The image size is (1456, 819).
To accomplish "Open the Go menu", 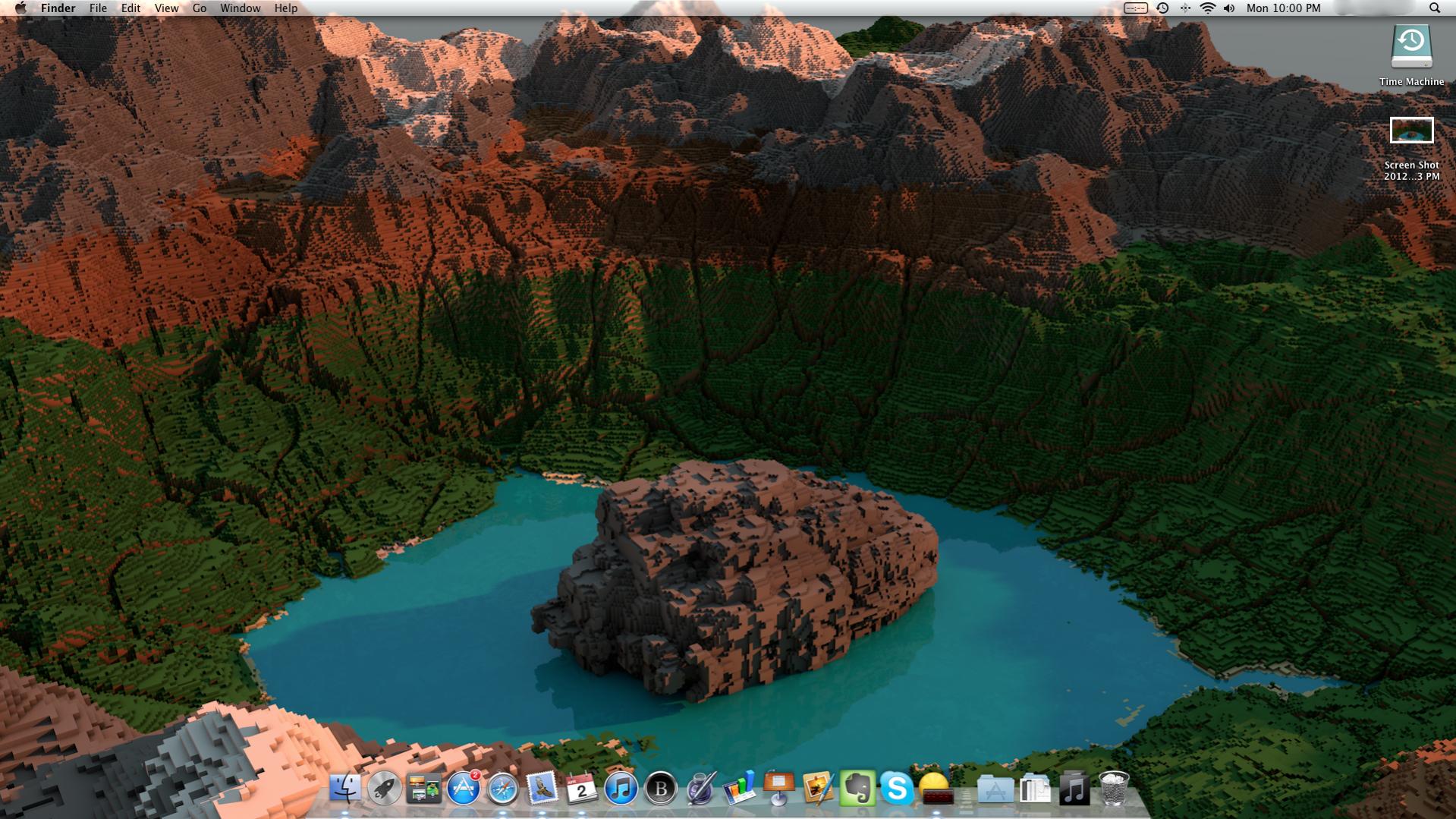I will coord(200,8).
